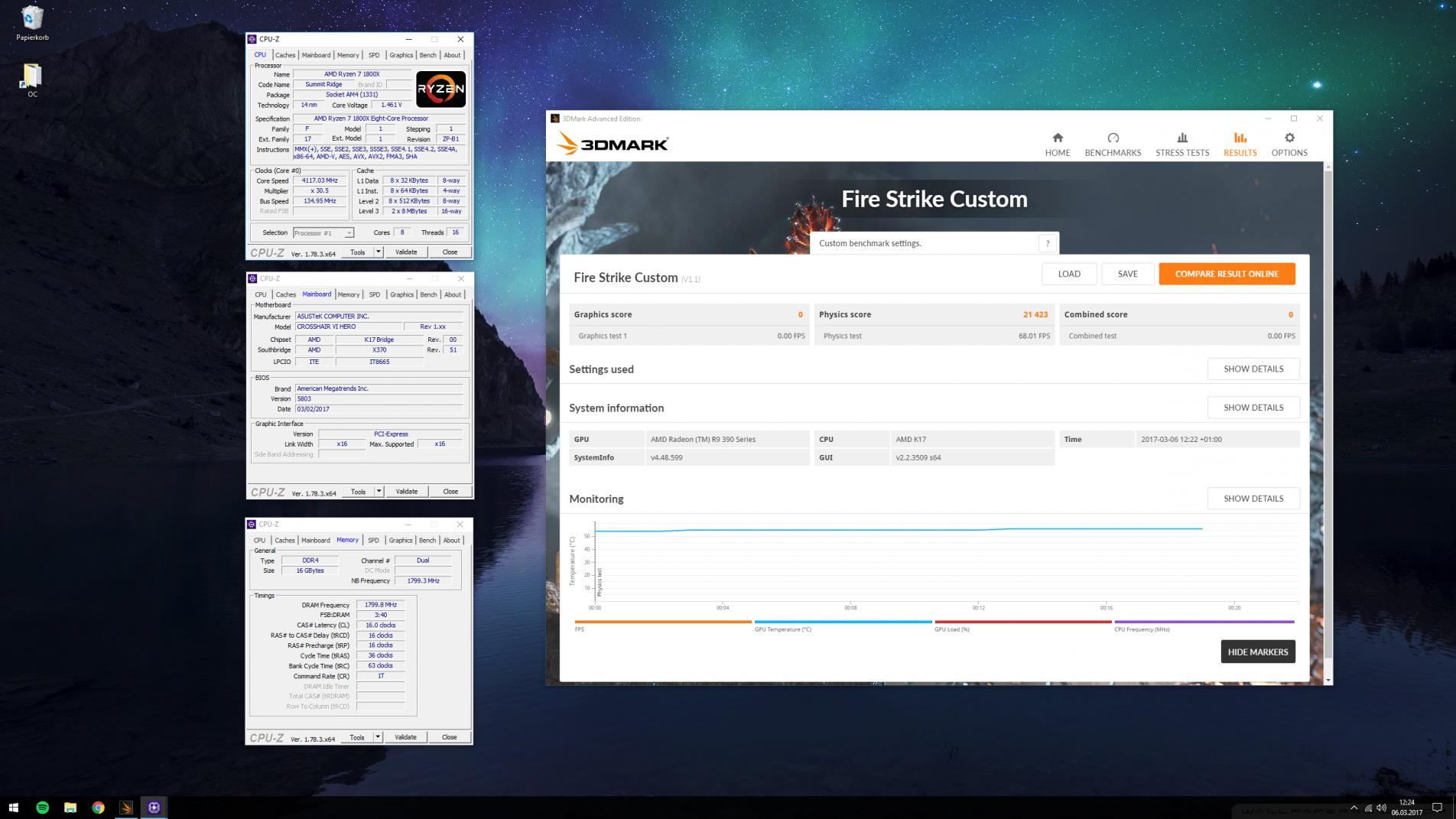Click the Core Speed value 4117.03 MHz
Image resolution: width=1456 pixels, height=819 pixels.
pos(320,180)
